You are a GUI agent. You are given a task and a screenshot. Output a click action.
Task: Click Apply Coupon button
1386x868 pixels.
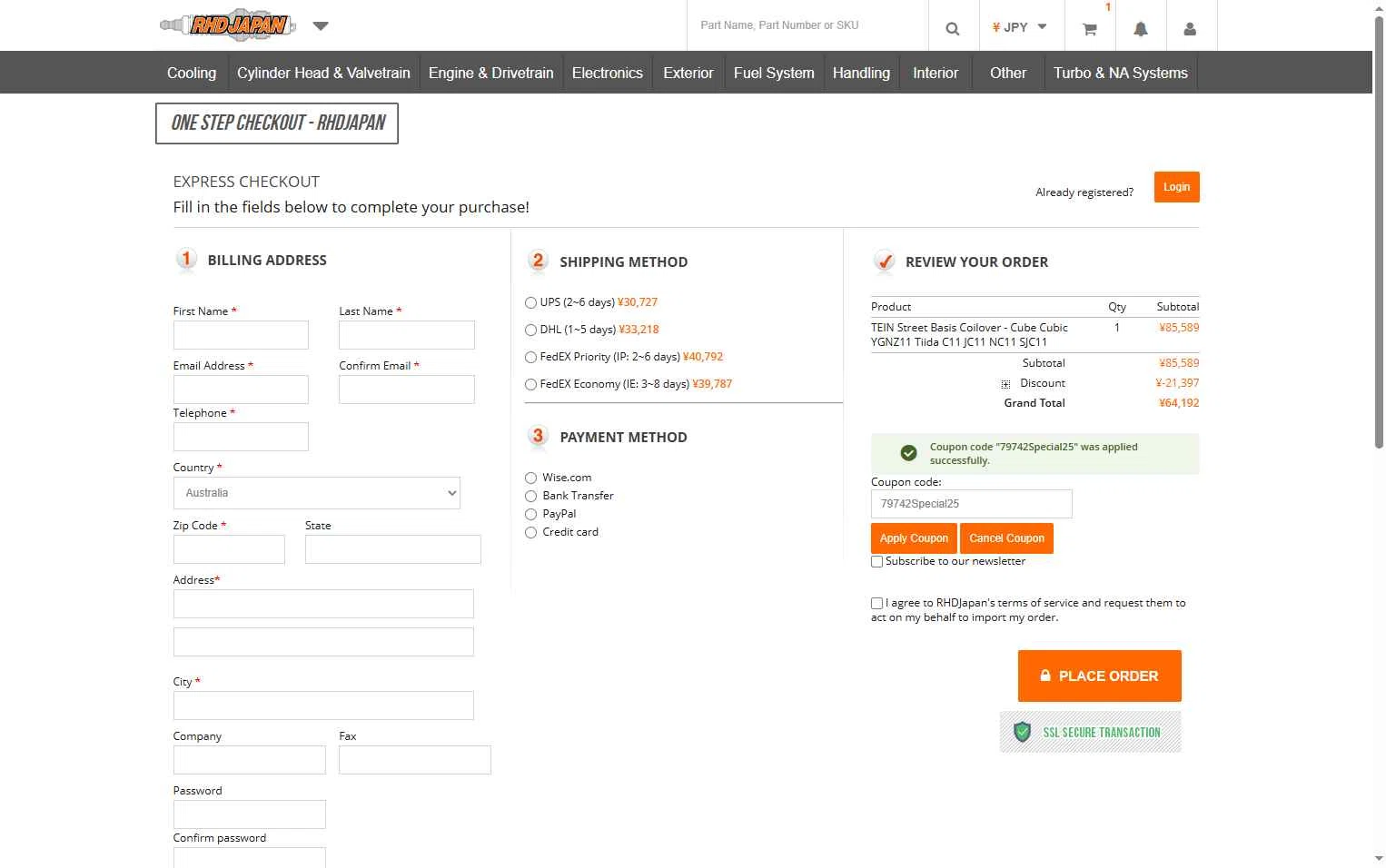coord(914,538)
